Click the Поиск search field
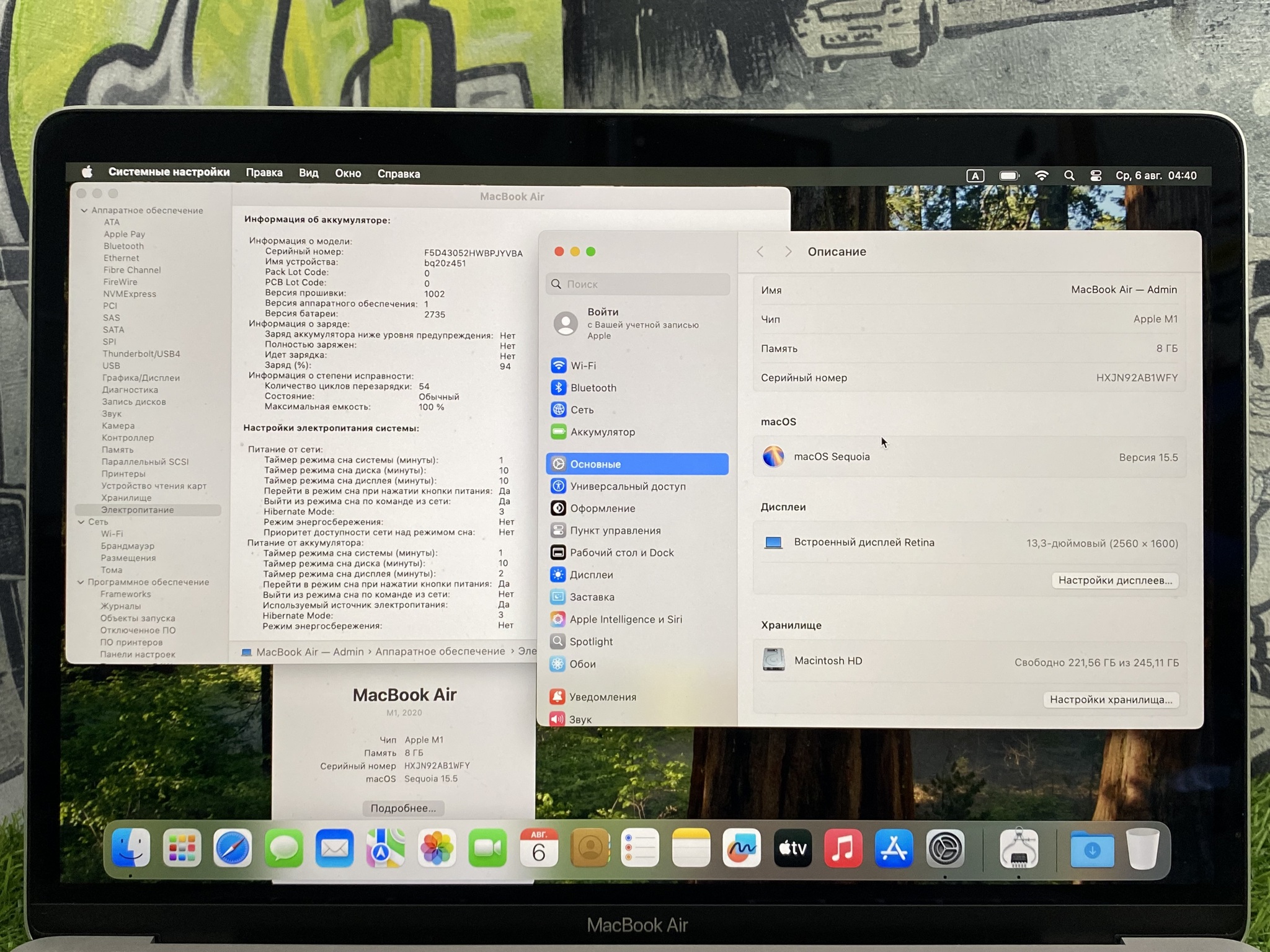Screen dimensions: 1270x952 point(639,284)
